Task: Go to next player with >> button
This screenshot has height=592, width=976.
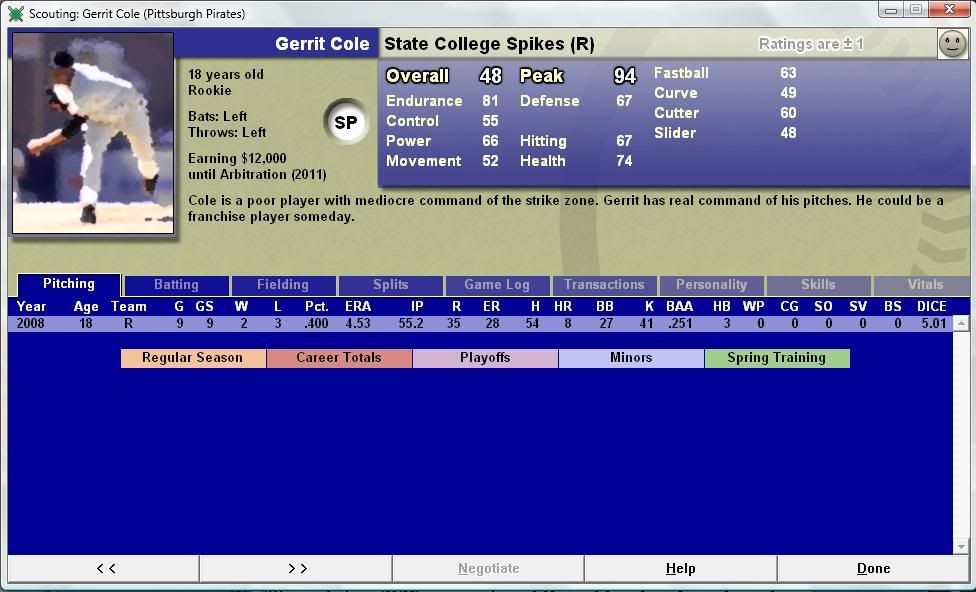Action: pos(297,568)
